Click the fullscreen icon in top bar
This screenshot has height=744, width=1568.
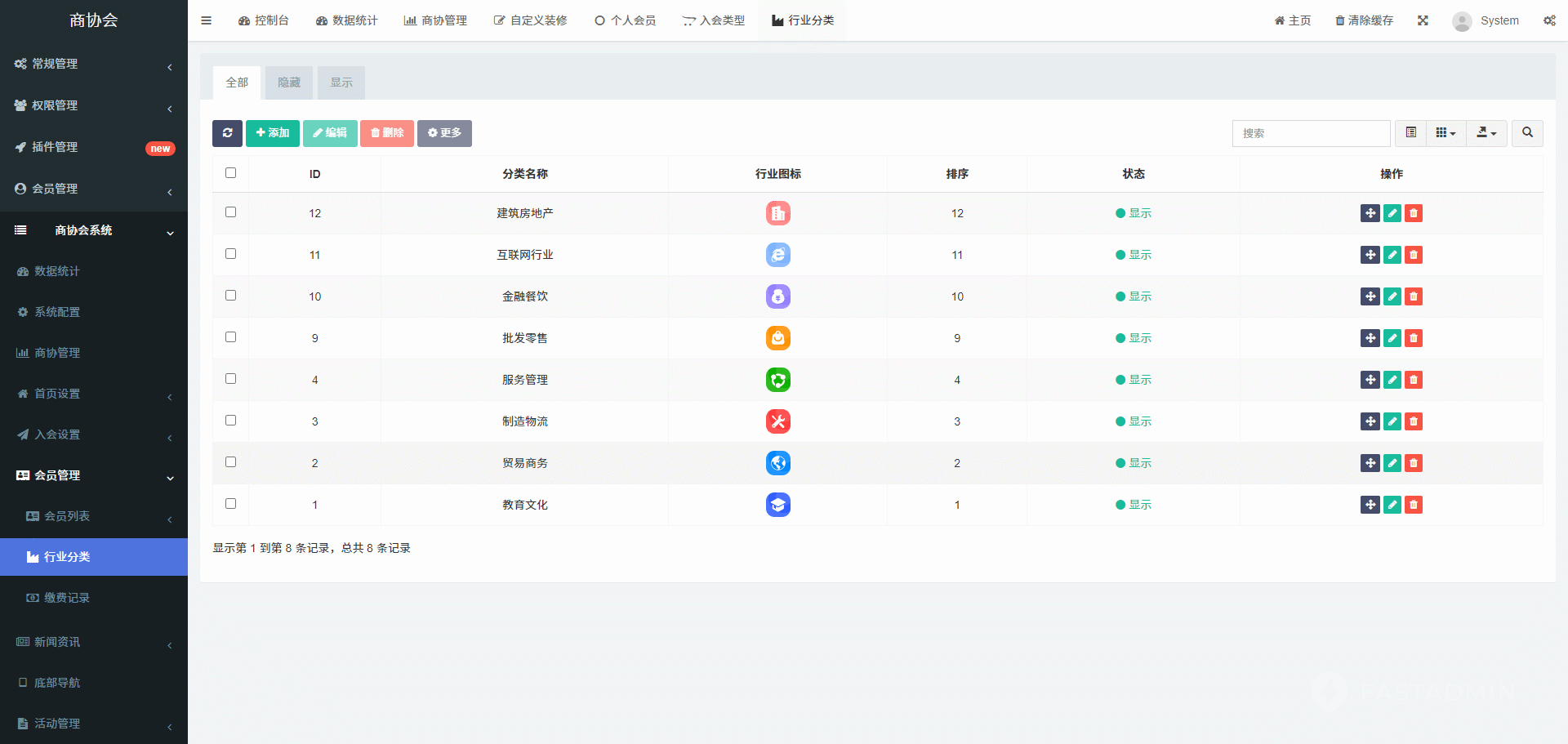pyautogui.click(x=1423, y=20)
